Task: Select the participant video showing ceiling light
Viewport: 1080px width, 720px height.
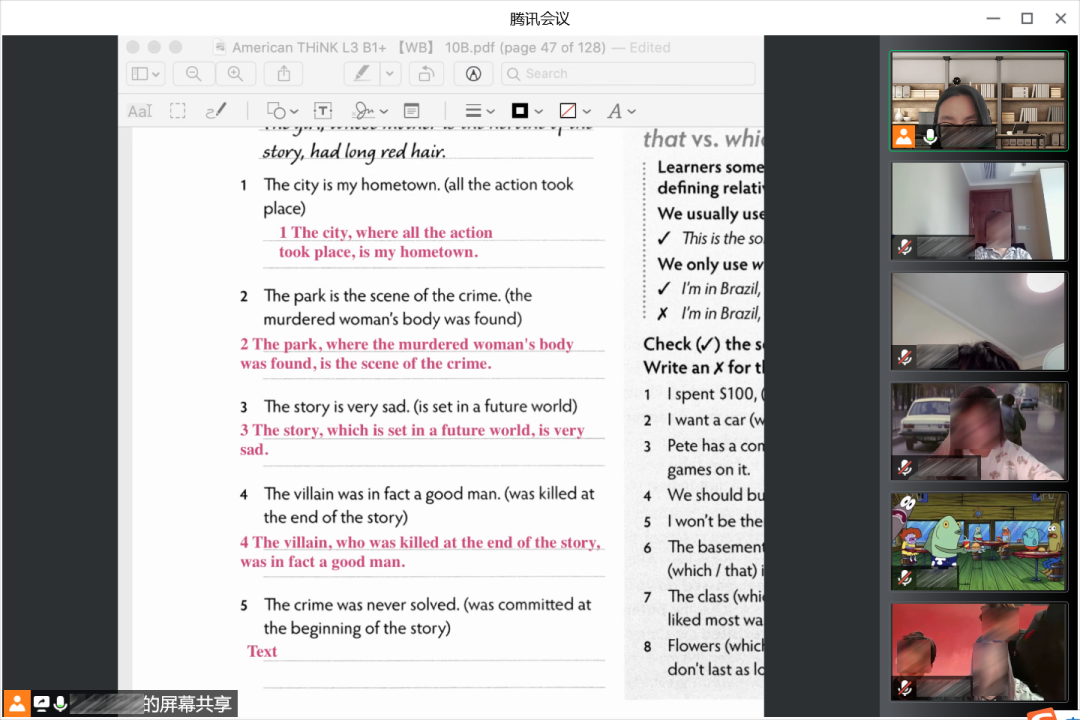Action: click(978, 321)
